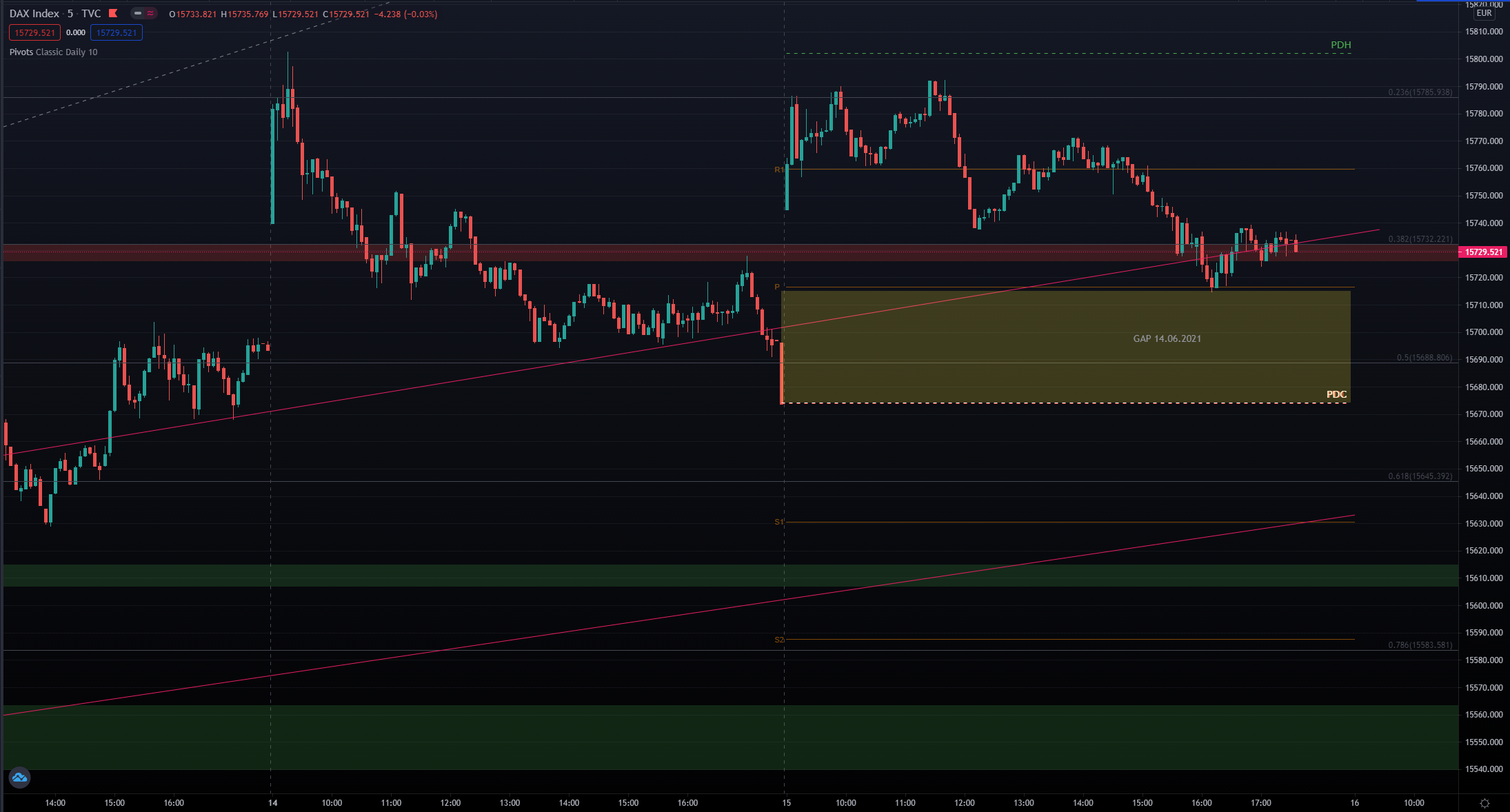This screenshot has height=812, width=1510.
Task: Click the DAX Index symbol title
Action: click(34, 13)
